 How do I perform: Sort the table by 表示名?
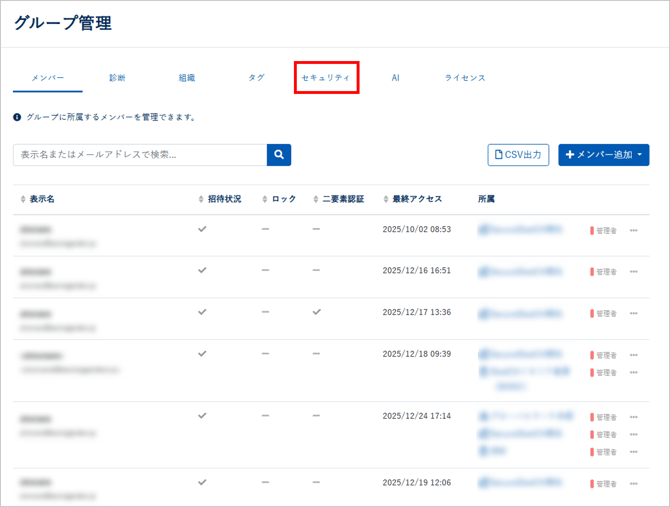(x=38, y=199)
